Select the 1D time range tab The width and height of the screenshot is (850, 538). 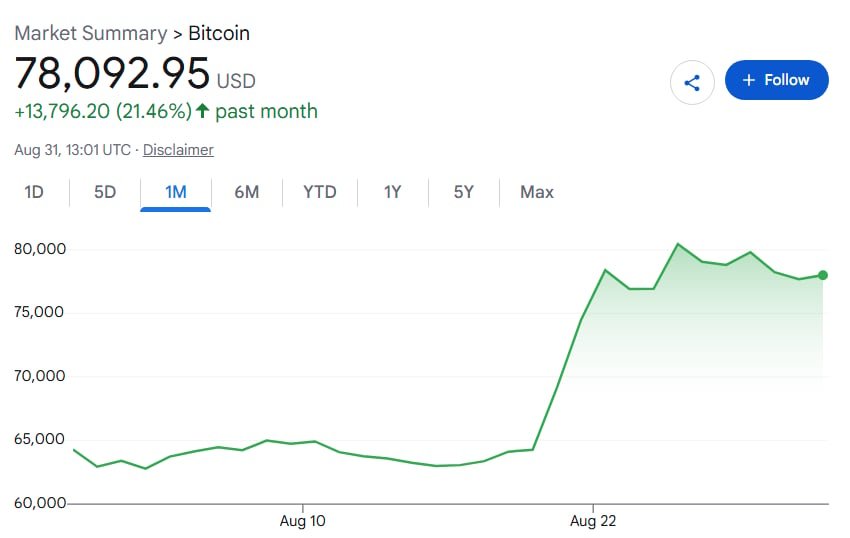point(34,192)
